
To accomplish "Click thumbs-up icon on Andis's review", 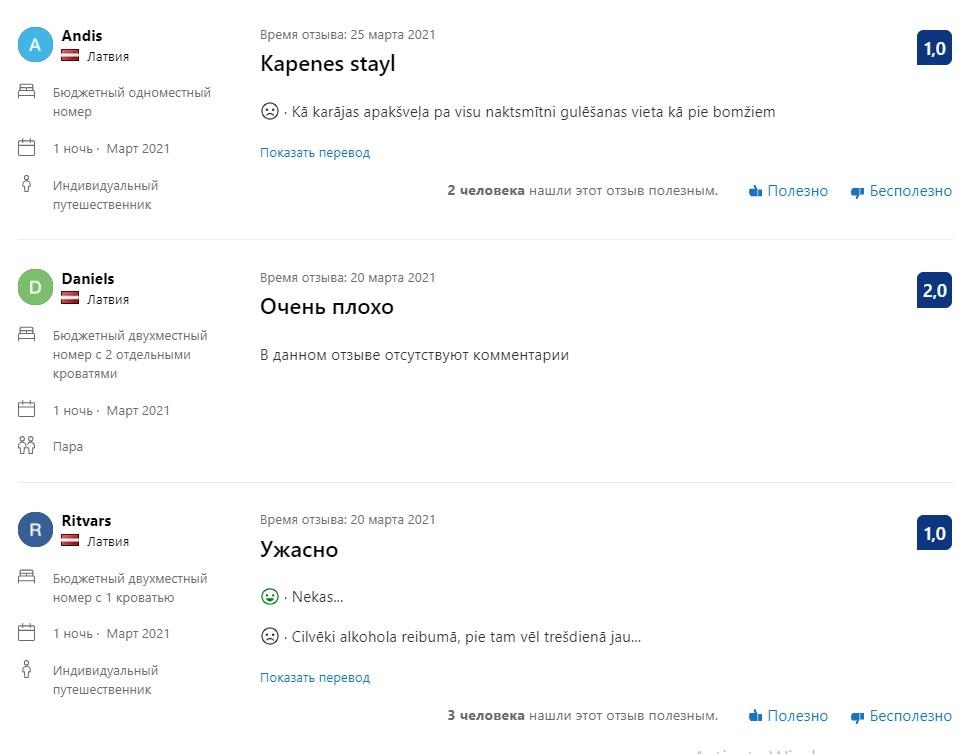I will tap(755, 191).
